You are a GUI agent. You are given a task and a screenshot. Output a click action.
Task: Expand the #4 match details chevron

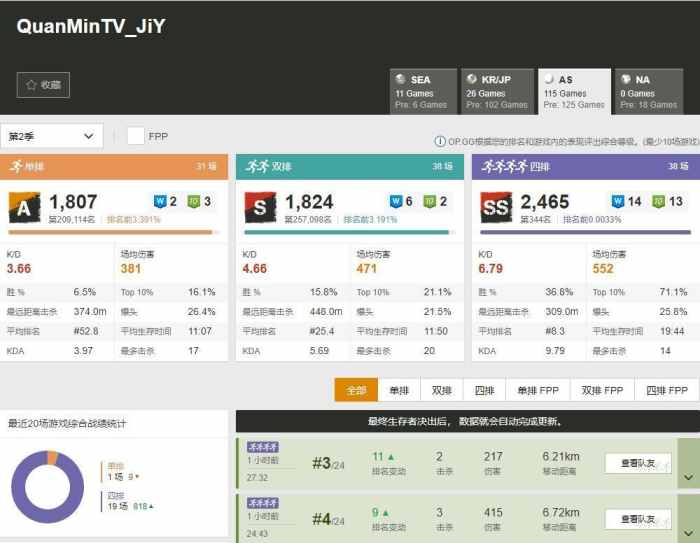688,533
